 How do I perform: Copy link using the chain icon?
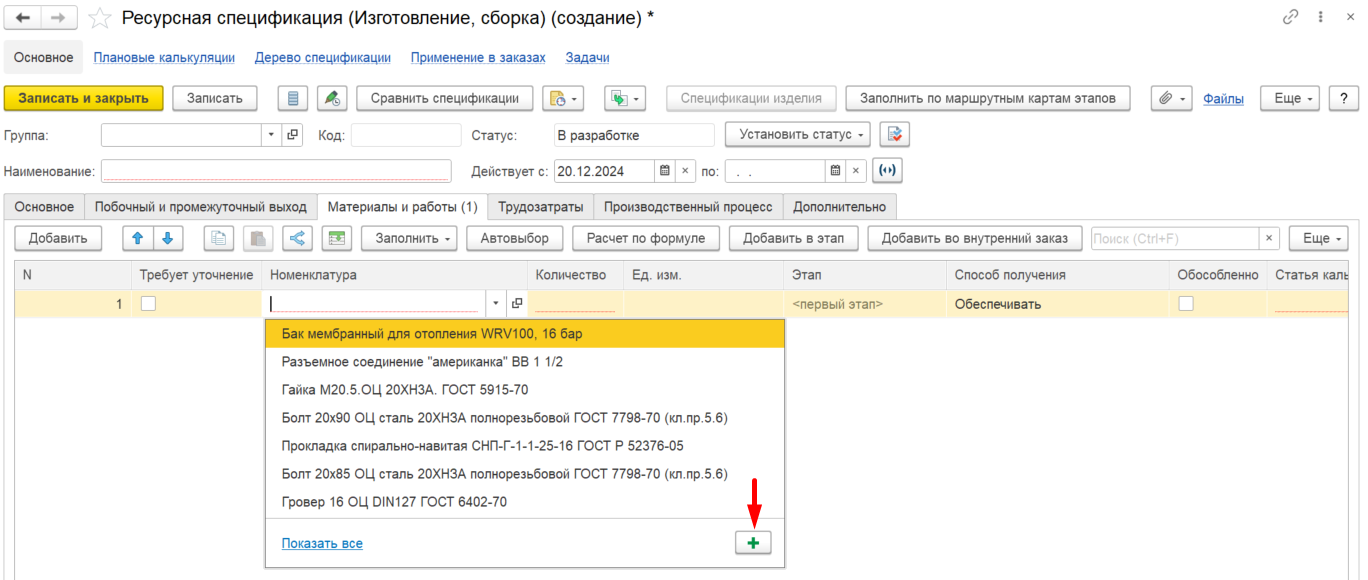pyautogui.click(x=1290, y=18)
